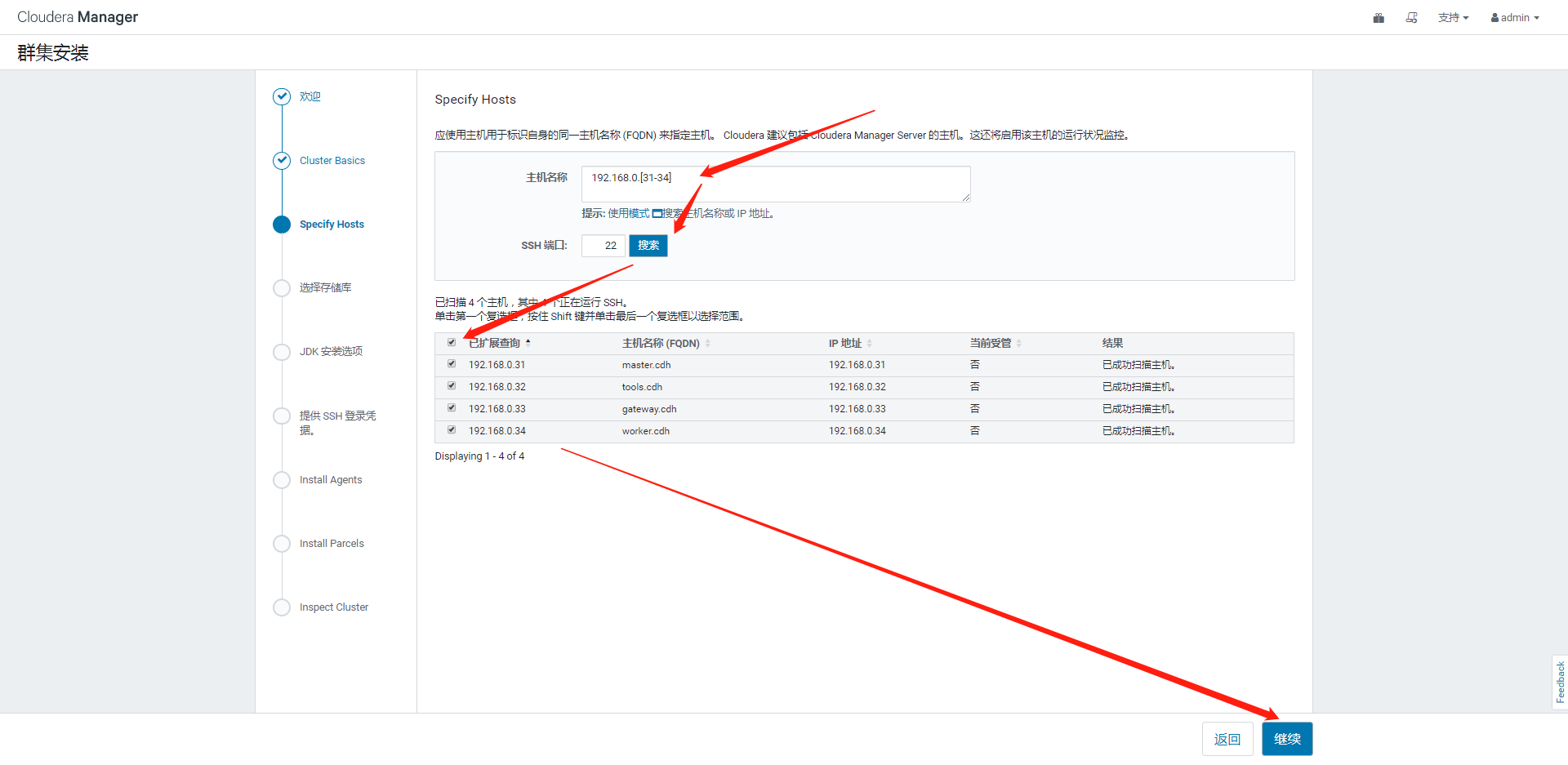Select the Install Parcels wizard step label
The height and width of the screenshot is (765, 1568).
[332, 544]
